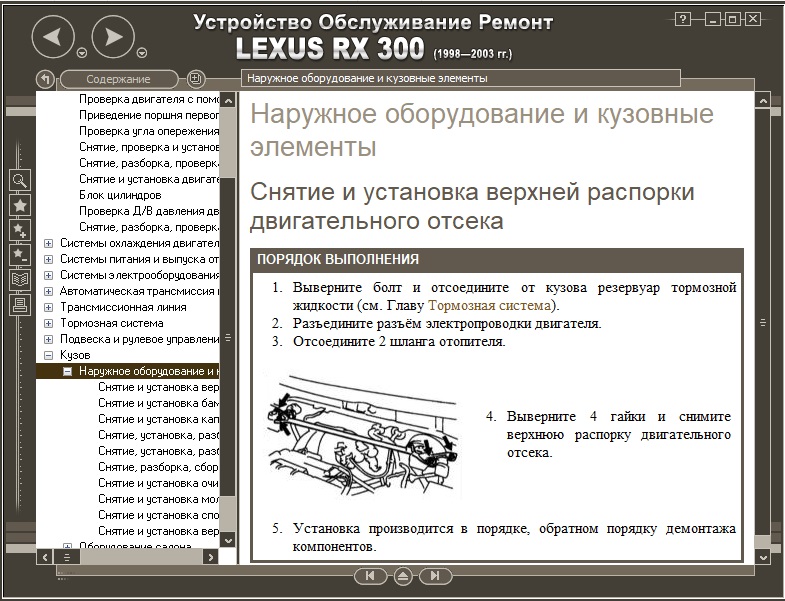
Task: Open Кузов section label
Action: pos(75,355)
